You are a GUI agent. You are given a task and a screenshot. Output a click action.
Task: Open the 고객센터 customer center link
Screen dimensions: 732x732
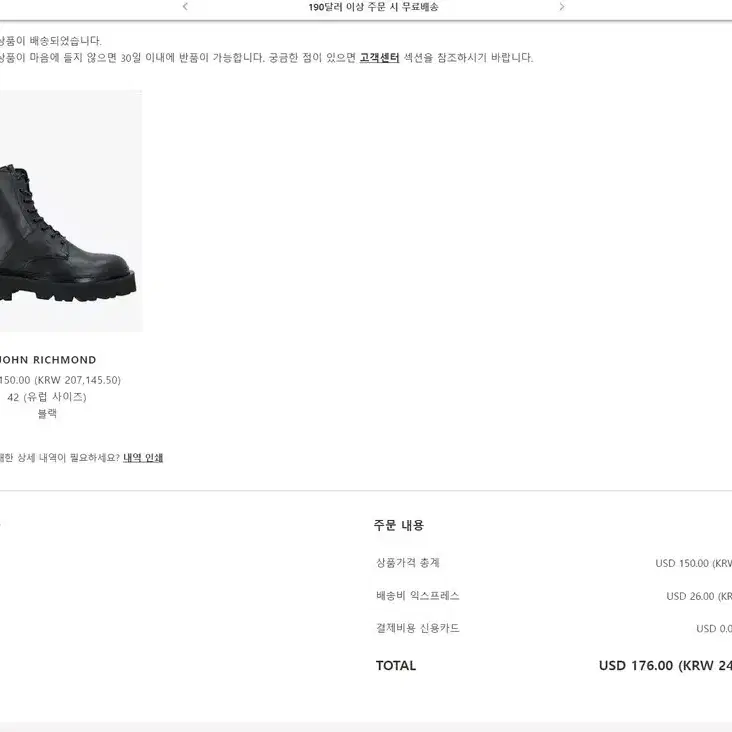click(379, 57)
